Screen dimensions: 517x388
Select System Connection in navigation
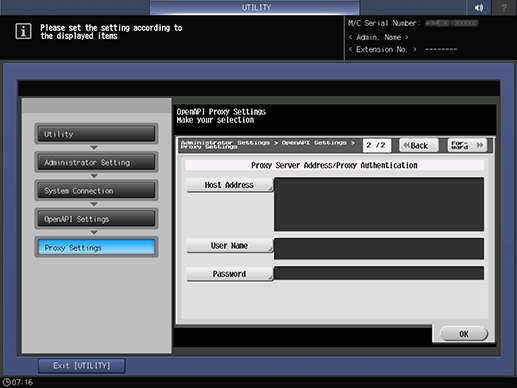coord(96,191)
